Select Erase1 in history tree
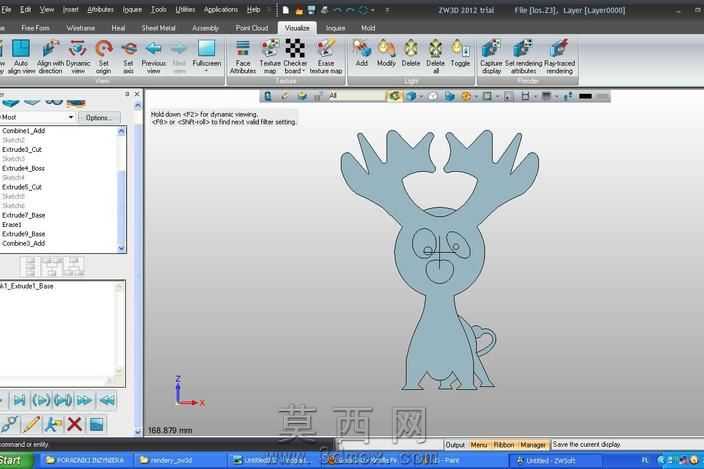704x469 pixels. coord(12,225)
